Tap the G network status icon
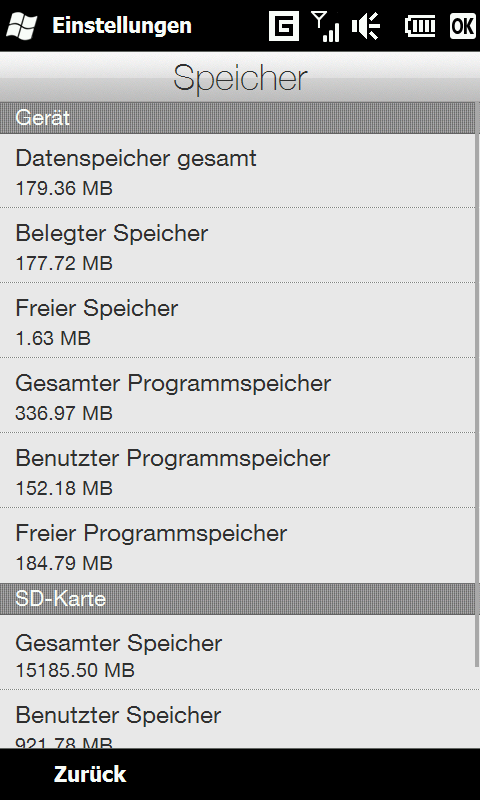The height and width of the screenshot is (800, 480). [x=284, y=26]
